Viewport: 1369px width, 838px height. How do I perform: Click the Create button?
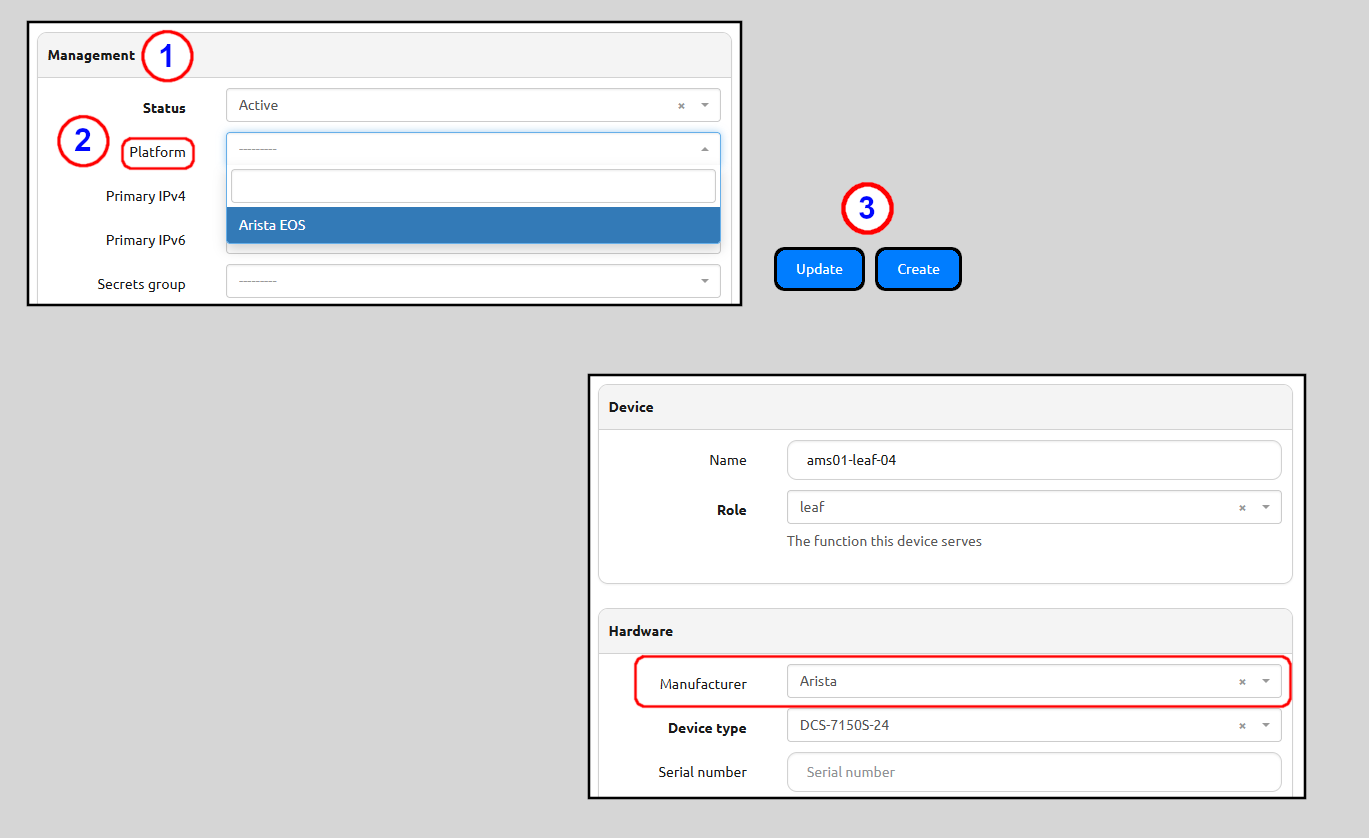pos(917,268)
